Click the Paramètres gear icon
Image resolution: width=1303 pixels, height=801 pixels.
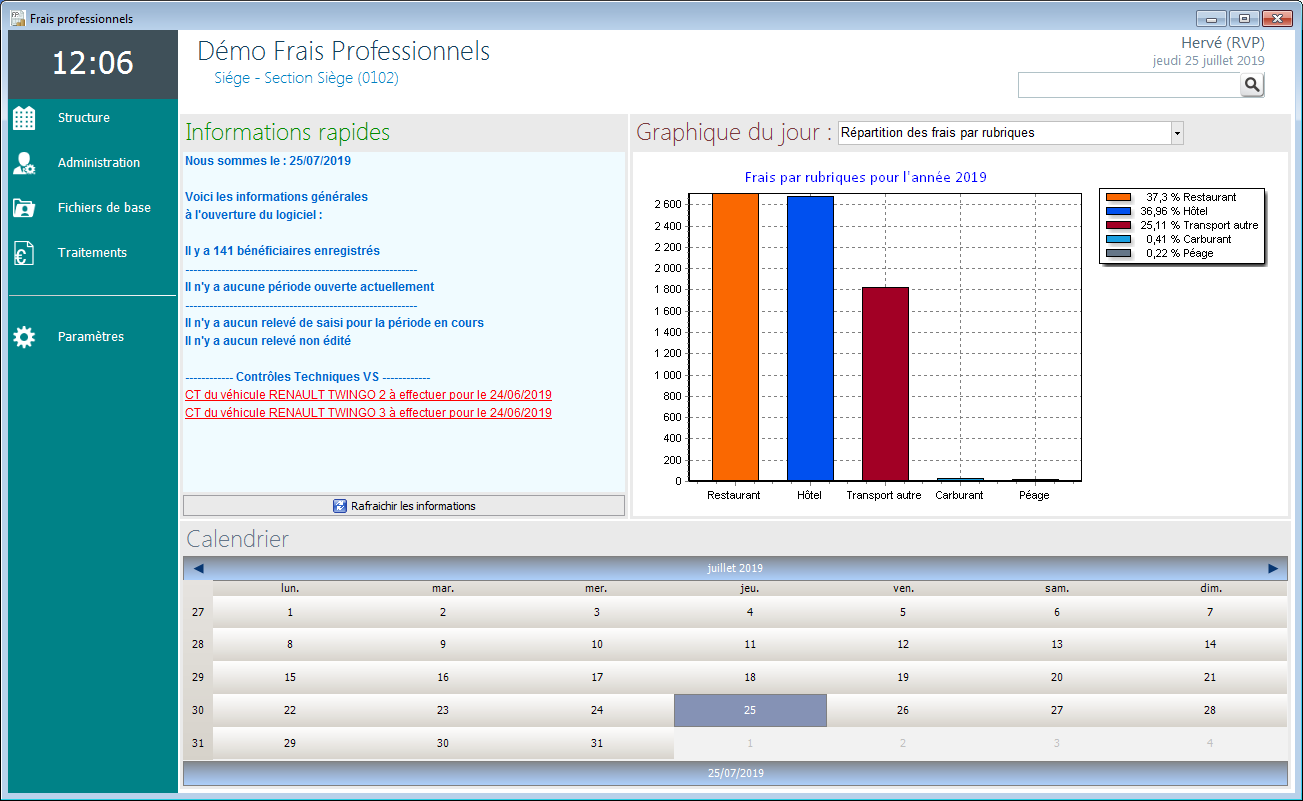click(x=24, y=337)
